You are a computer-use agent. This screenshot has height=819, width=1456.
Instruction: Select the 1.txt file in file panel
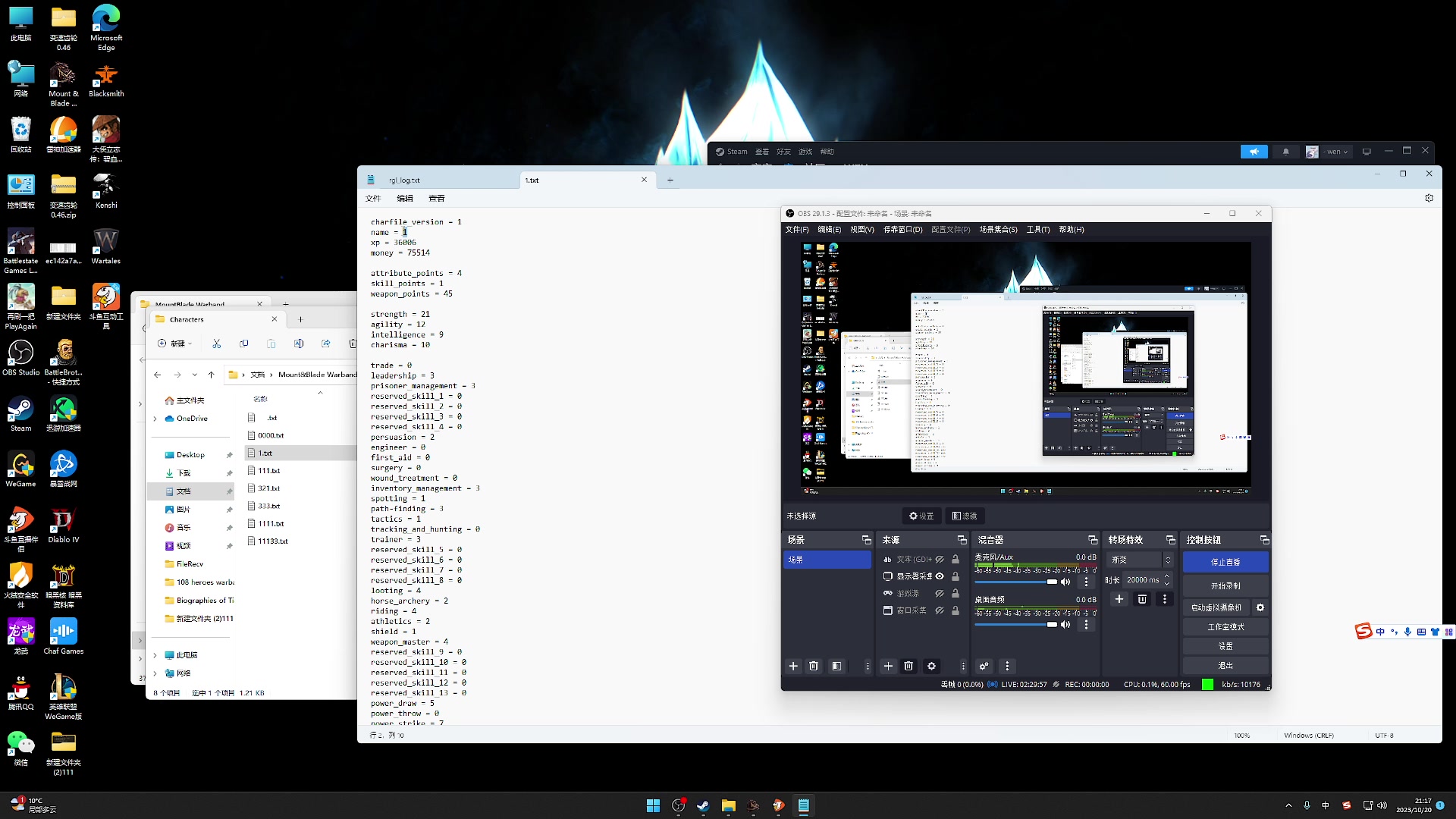[x=265, y=453]
